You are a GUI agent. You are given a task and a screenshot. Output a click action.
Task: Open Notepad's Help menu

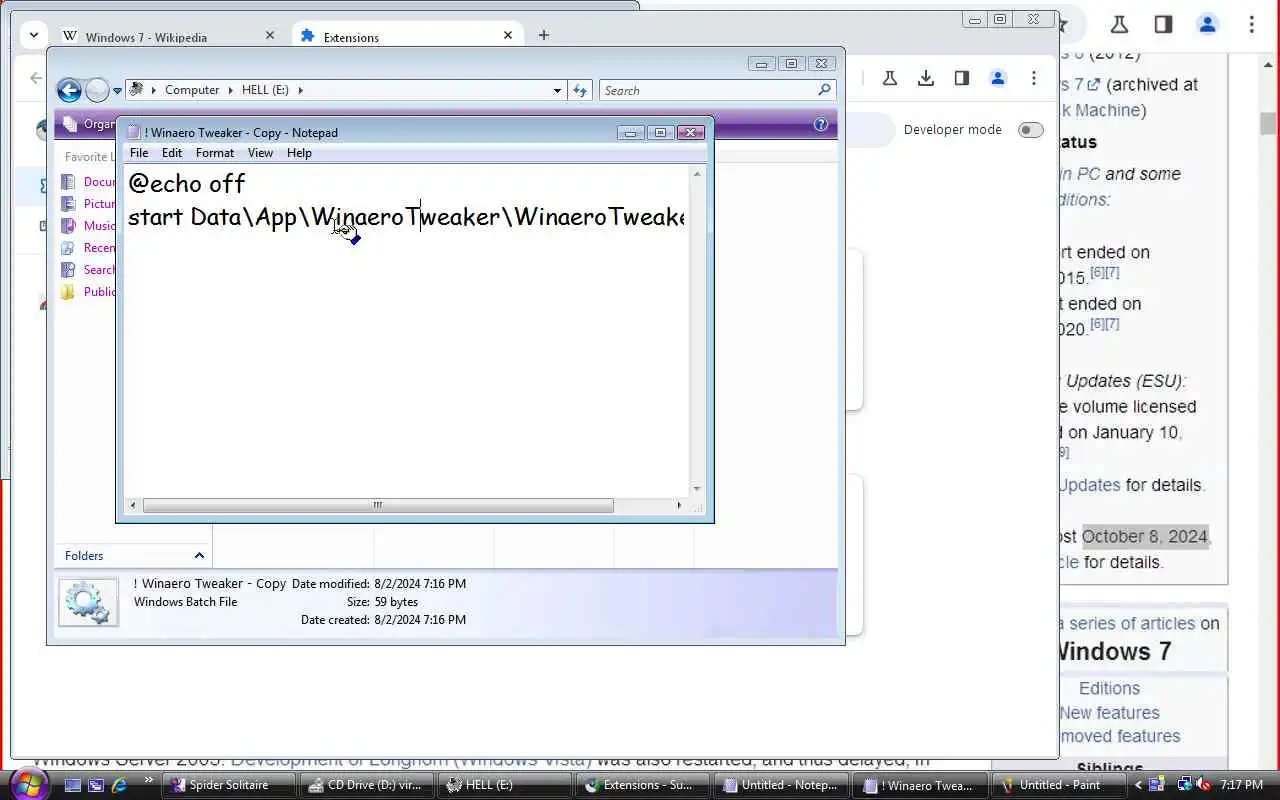coord(299,153)
